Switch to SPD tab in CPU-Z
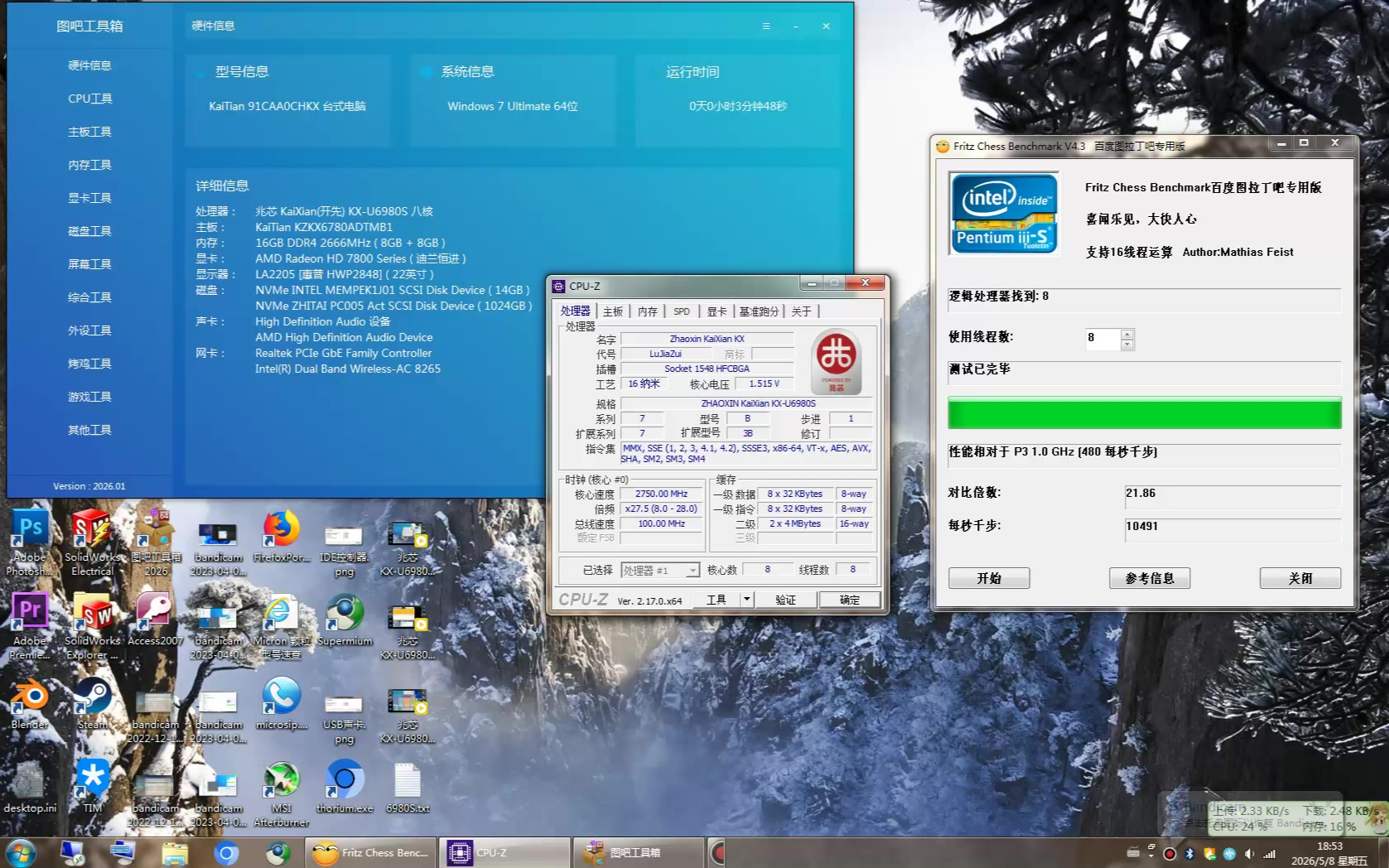 (x=682, y=311)
